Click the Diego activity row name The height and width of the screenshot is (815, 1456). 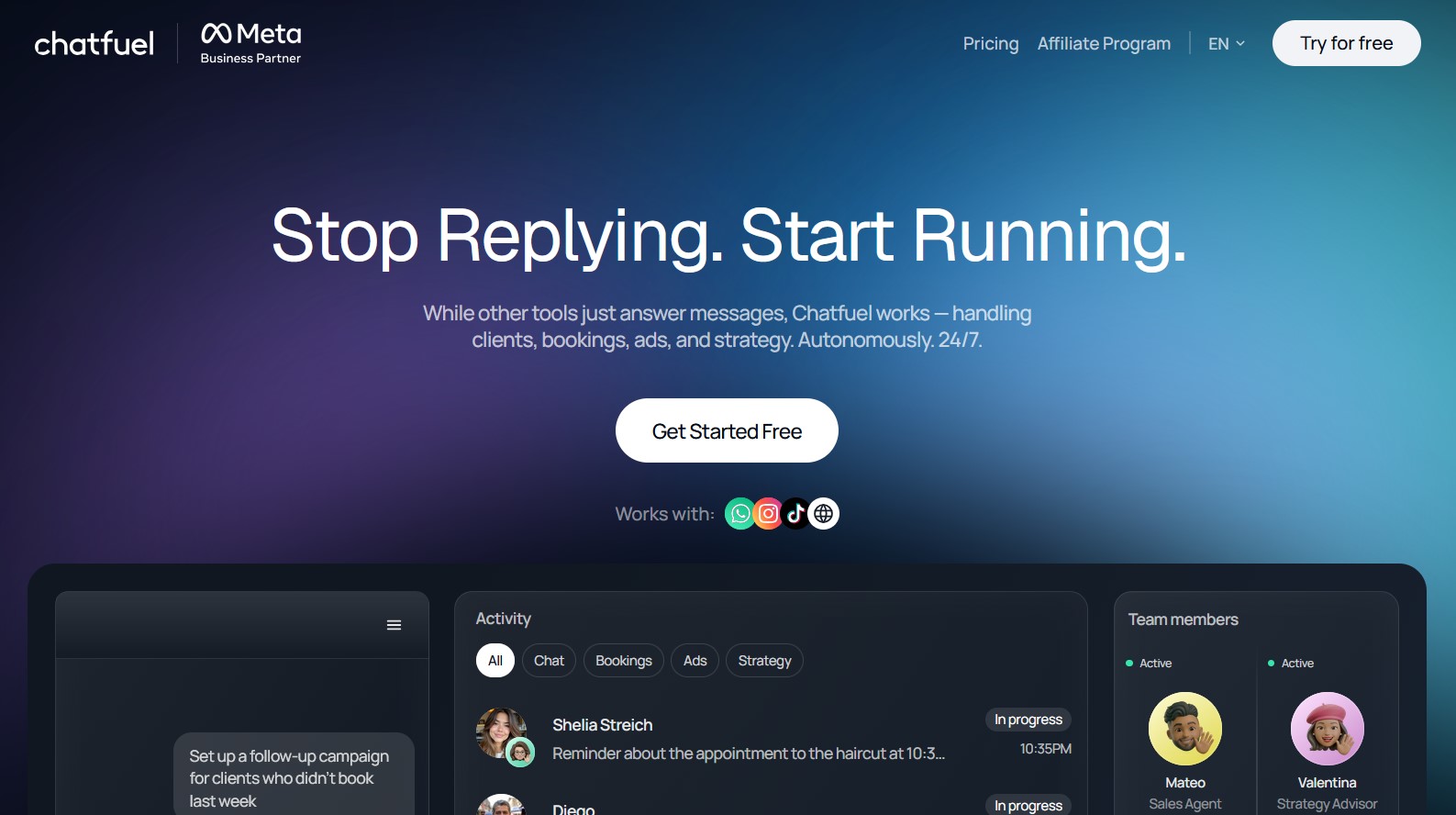(x=573, y=809)
